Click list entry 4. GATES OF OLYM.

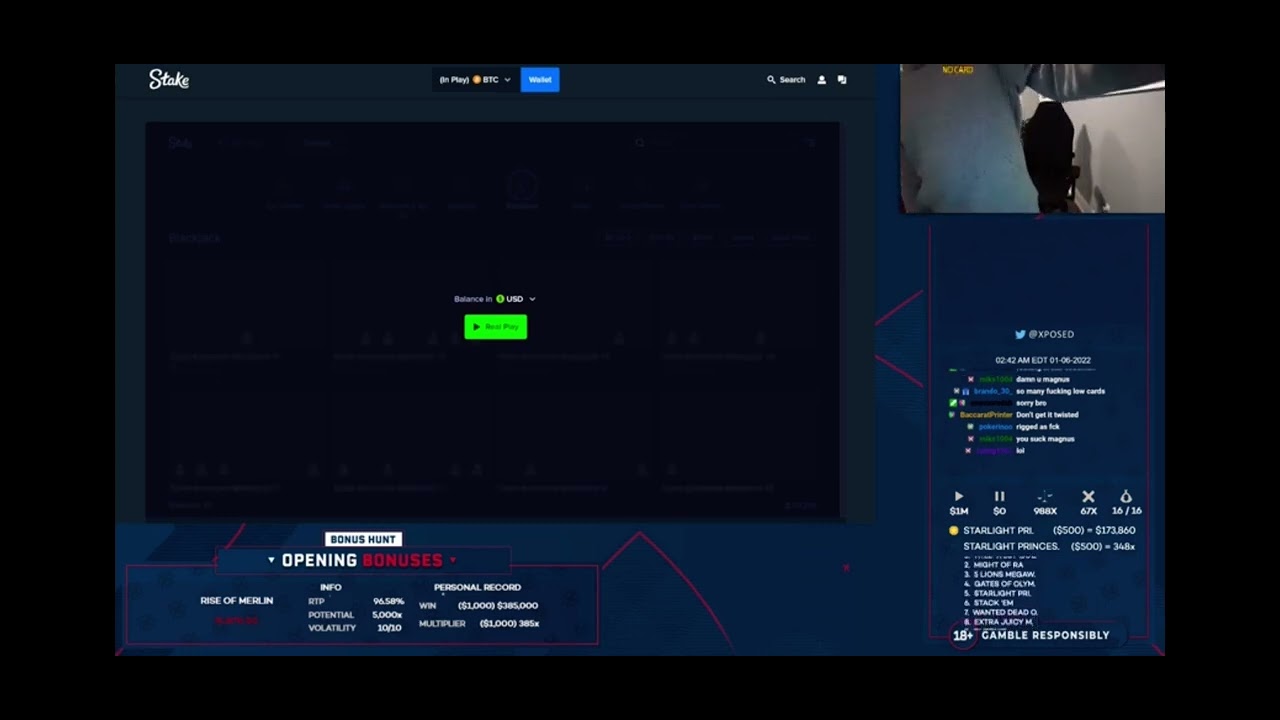tap(1000, 584)
